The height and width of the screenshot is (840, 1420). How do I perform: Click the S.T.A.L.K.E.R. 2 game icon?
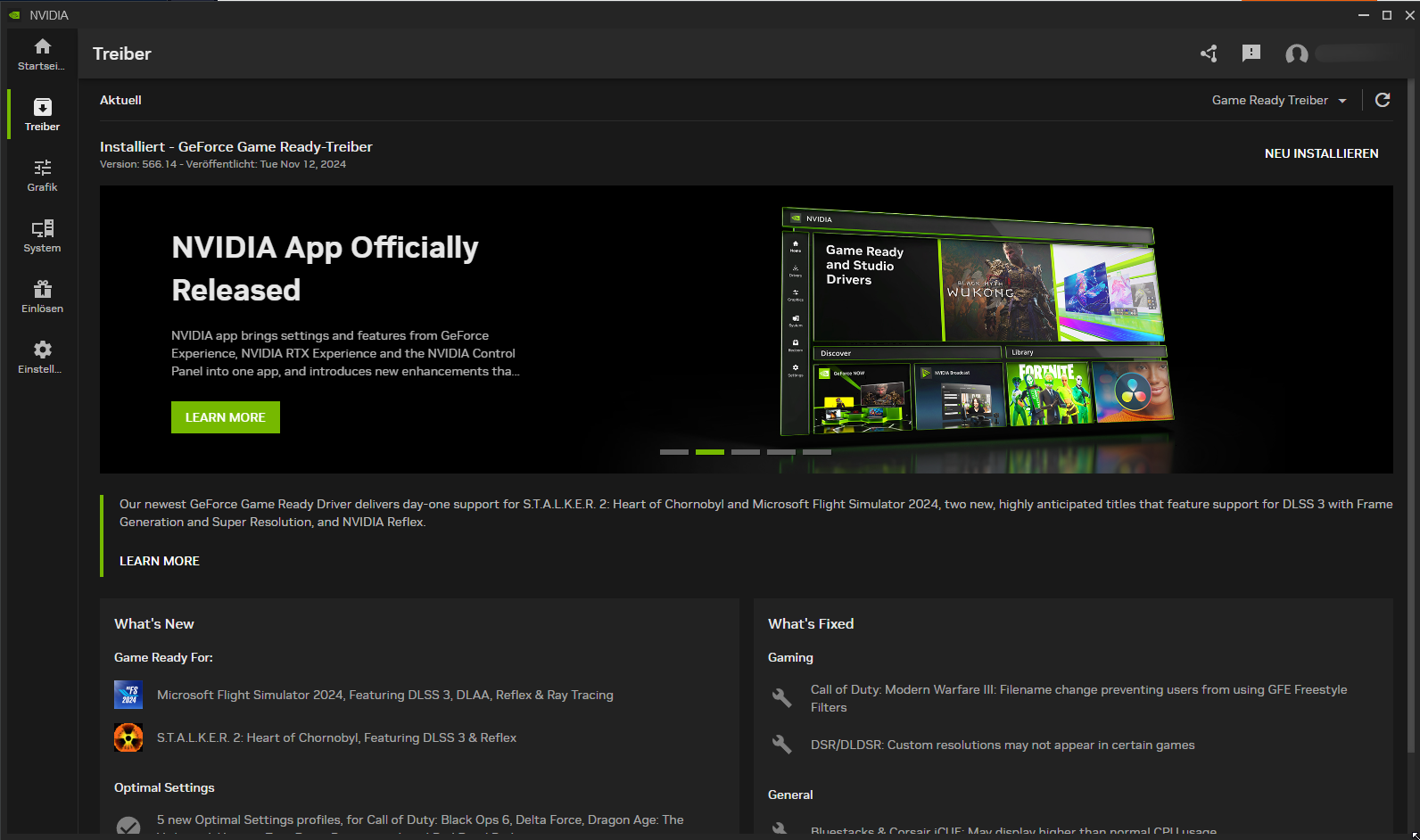pos(128,737)
